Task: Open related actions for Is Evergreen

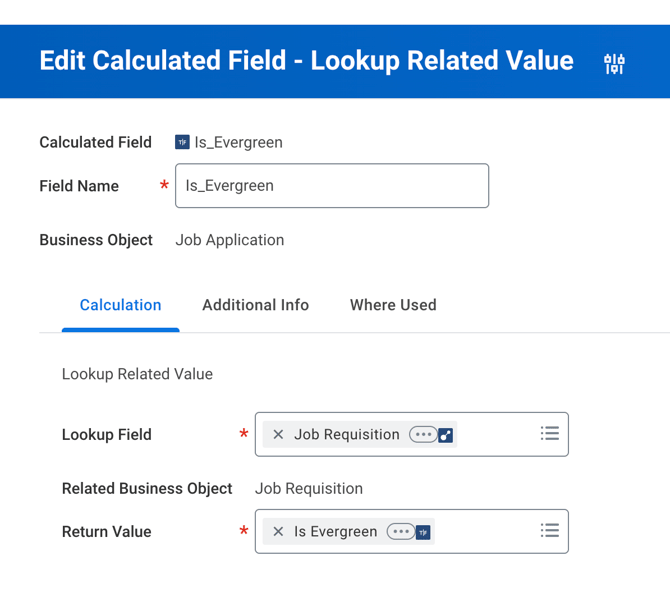Action: [x=401, y=532]
